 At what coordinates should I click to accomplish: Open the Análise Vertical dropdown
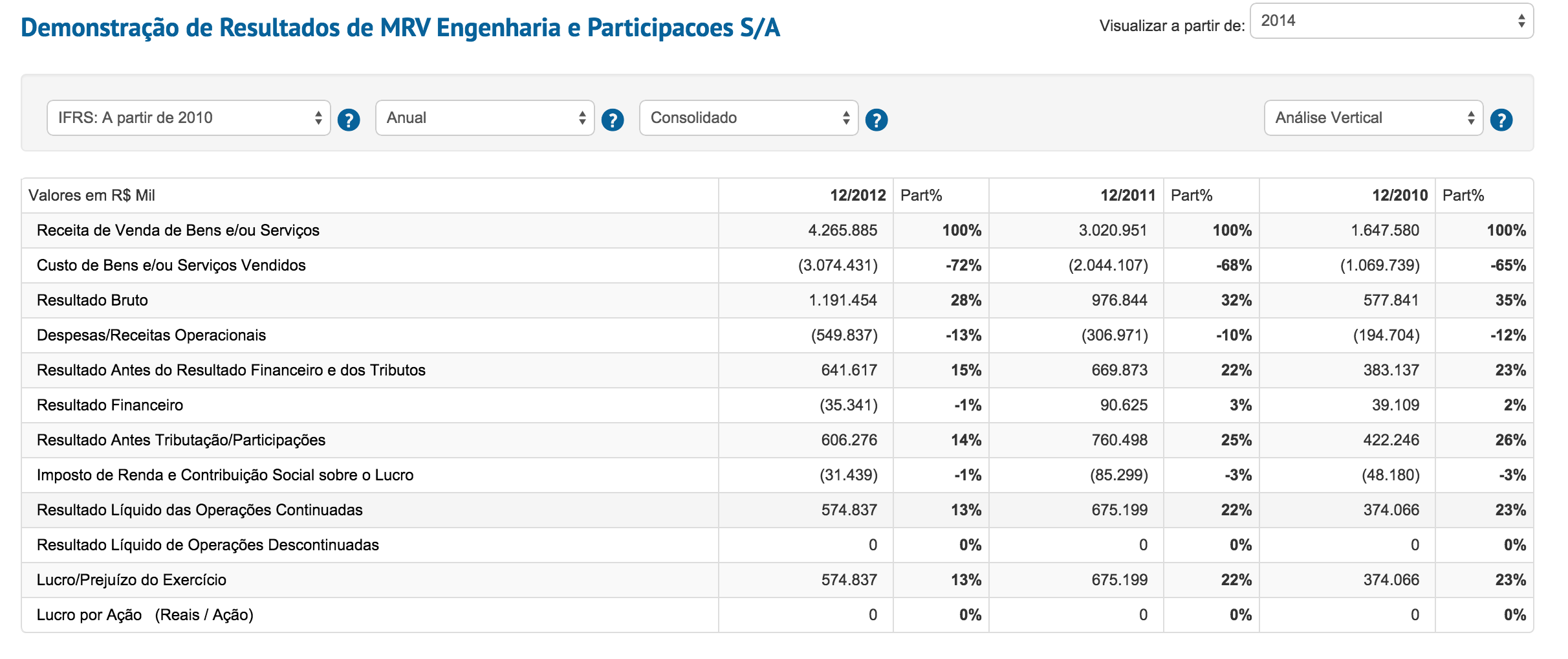[1374, 118]
